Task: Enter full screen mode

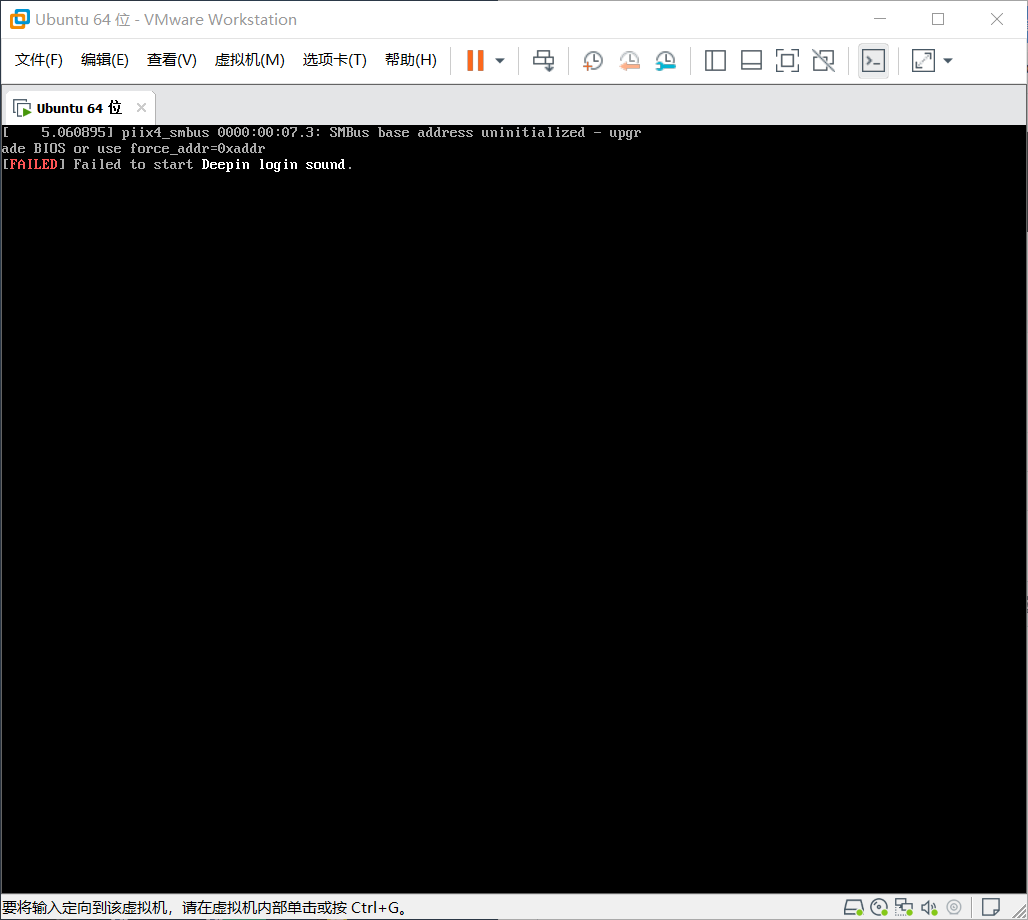Action: 787,60
